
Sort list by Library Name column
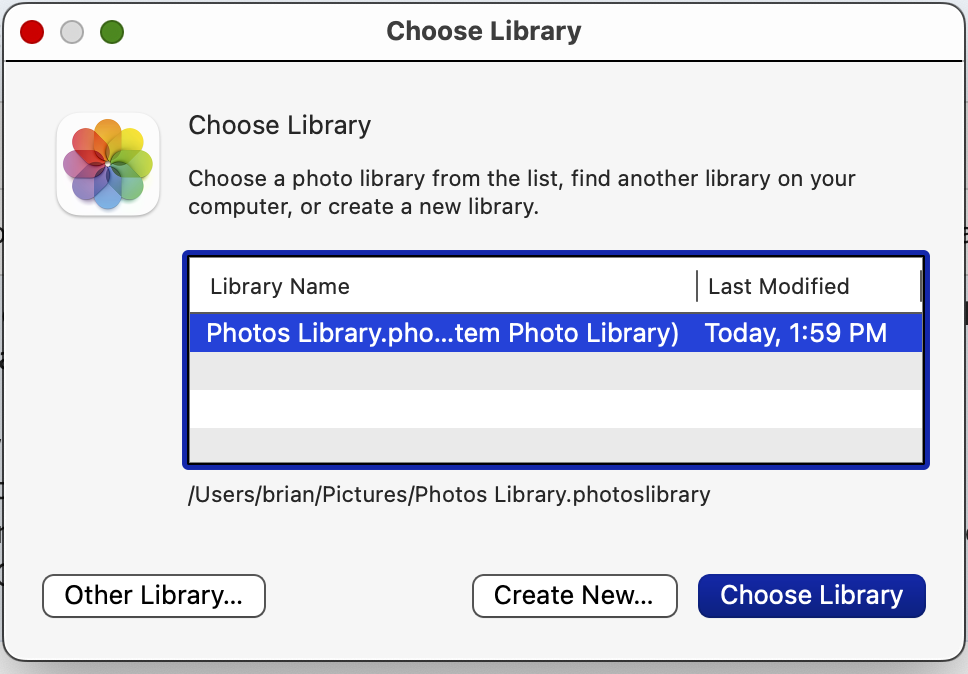[x=280, y=287]
